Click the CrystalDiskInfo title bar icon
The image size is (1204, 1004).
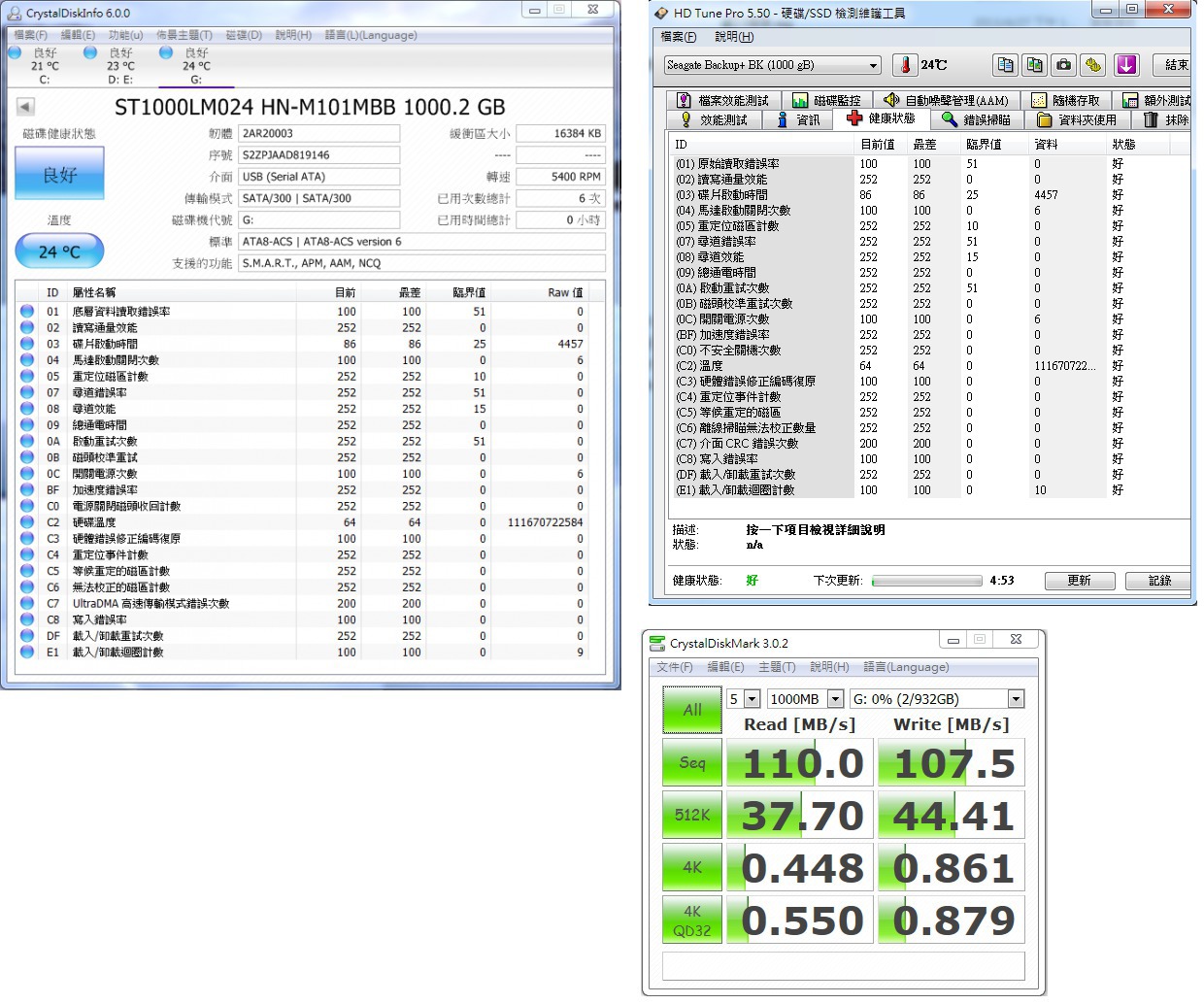click(x=14, y=13)
